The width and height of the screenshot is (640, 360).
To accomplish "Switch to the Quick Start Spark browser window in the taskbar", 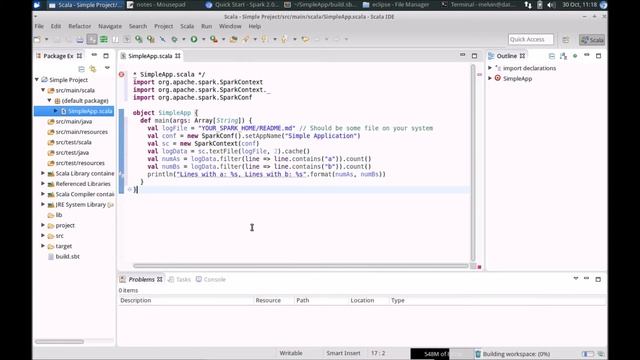I will (x=242, y=5).
